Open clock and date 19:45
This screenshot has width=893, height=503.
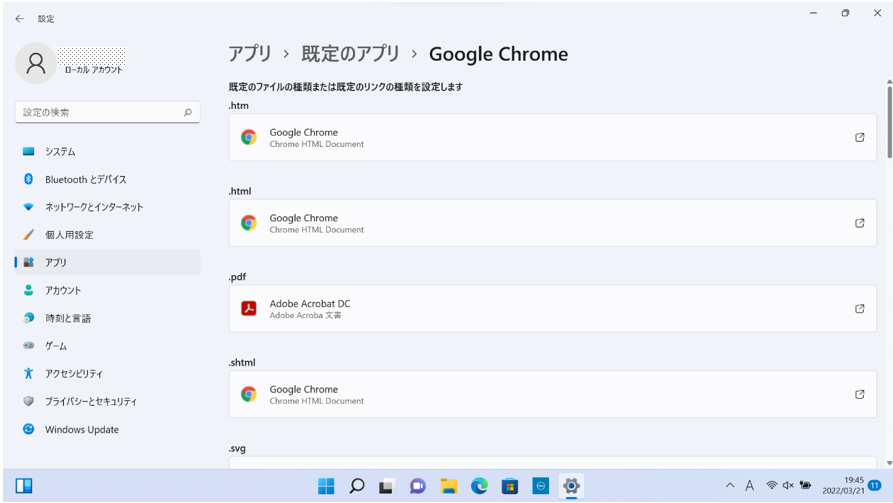pos(843,485)
